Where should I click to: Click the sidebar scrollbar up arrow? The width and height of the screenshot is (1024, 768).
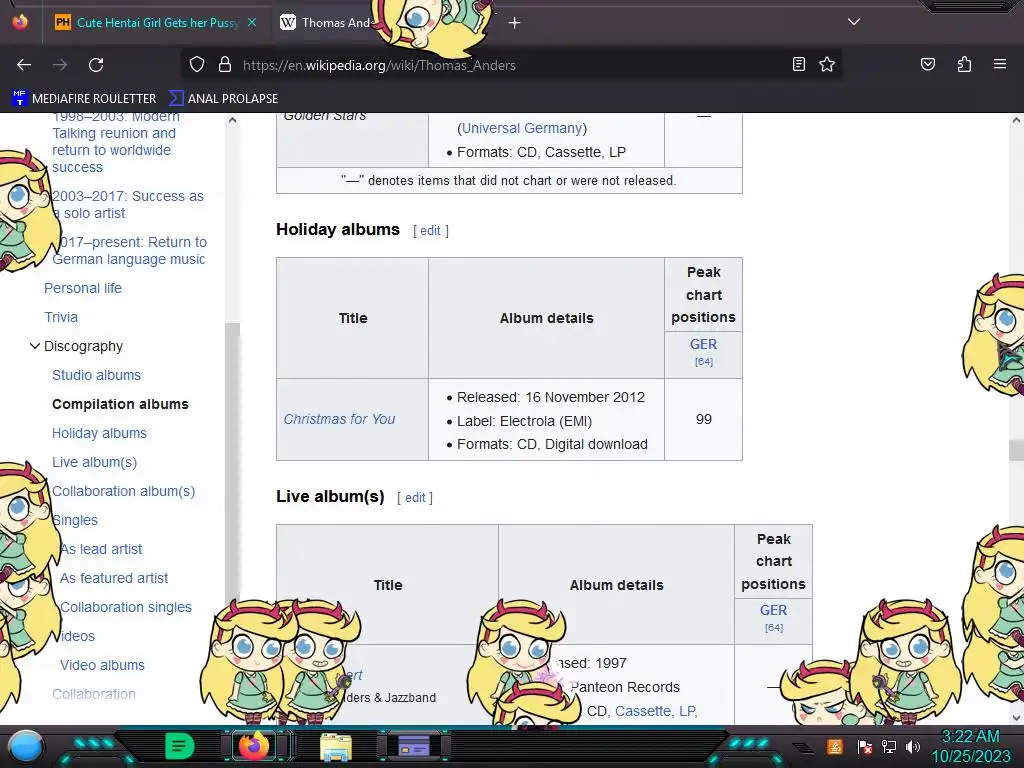pos(232,120)
